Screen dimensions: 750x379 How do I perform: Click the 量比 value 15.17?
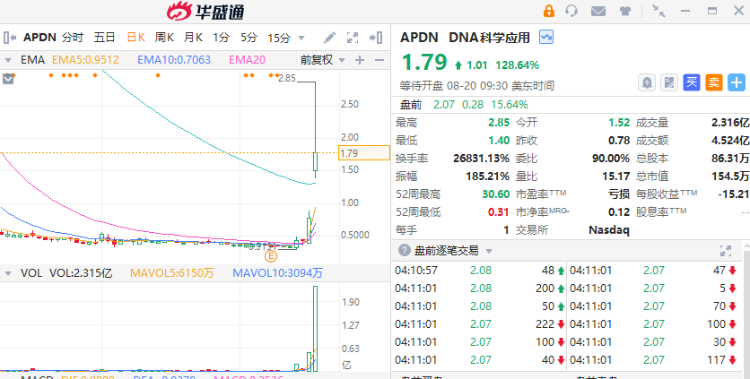click(x=616, y=176)
